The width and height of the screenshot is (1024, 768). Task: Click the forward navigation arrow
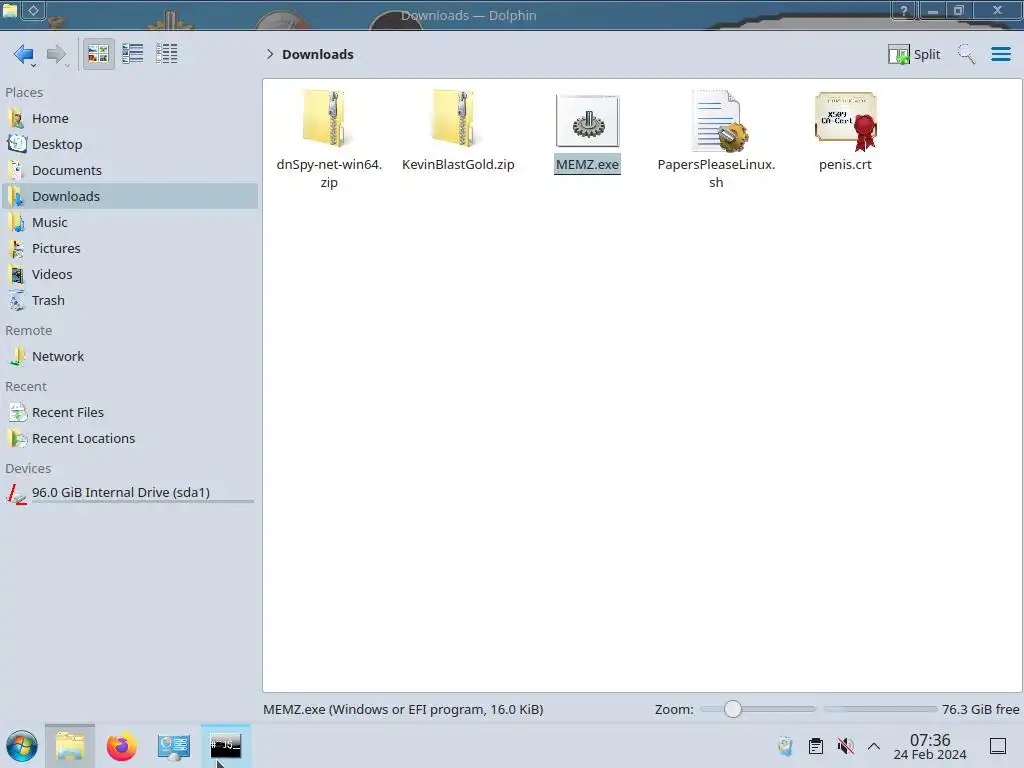coord(57,54)
